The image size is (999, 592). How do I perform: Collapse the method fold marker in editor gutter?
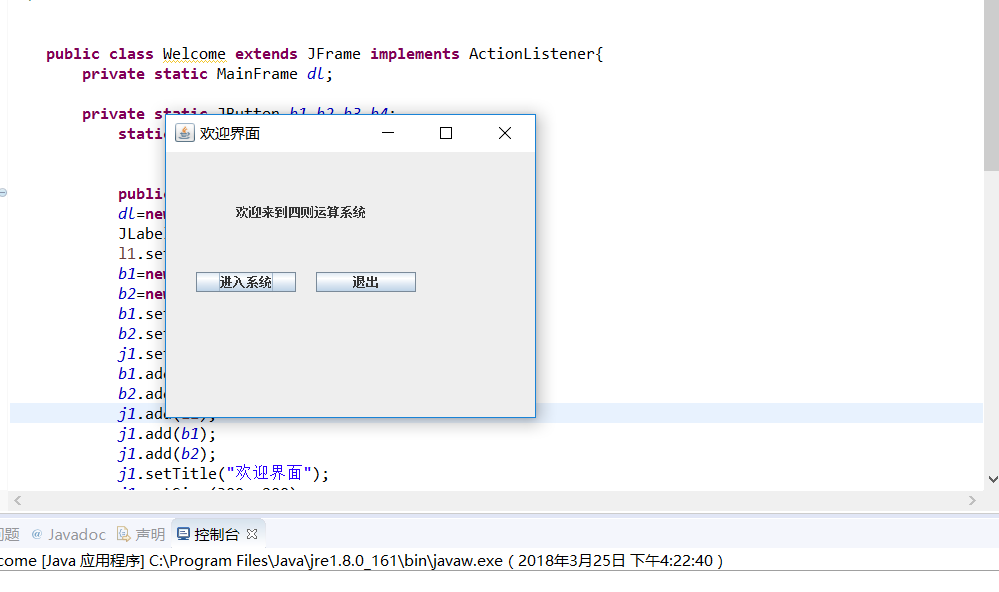pos(3,192)
